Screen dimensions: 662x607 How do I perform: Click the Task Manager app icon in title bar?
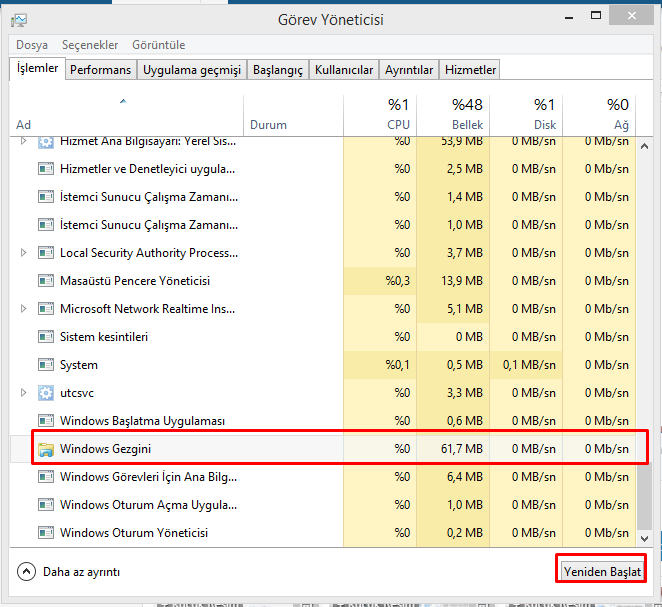(x=19, y=20)
